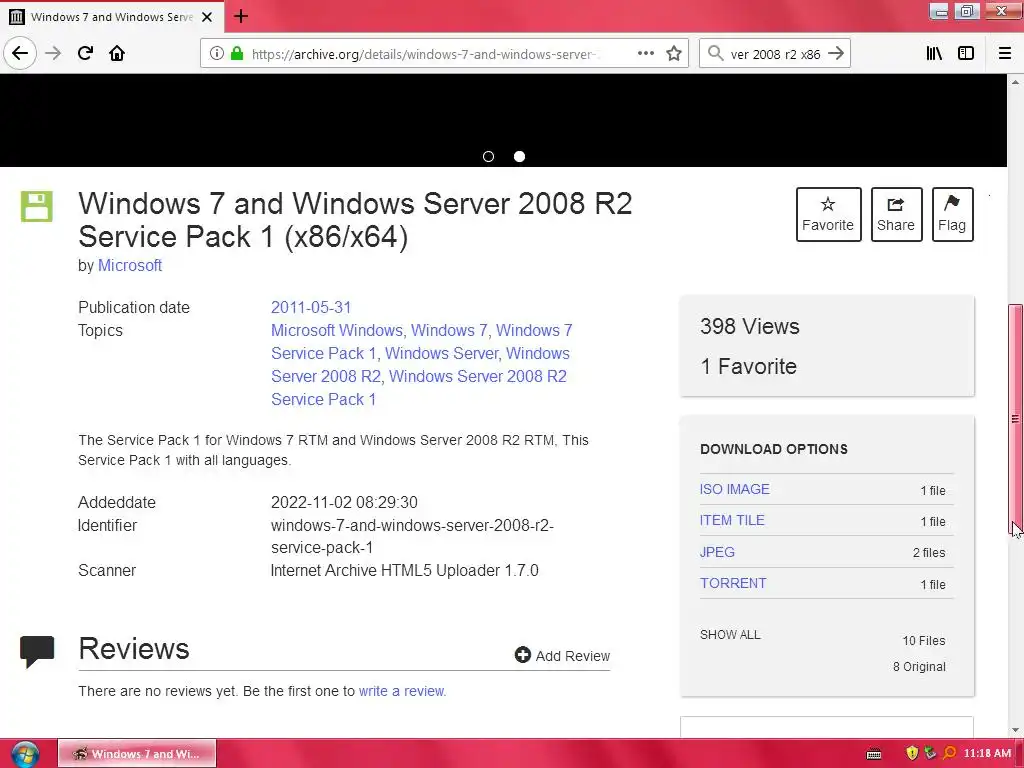Click the green secure connection padlock
This screenshot has width=1024, height=768.
click(x=237, y=54)
